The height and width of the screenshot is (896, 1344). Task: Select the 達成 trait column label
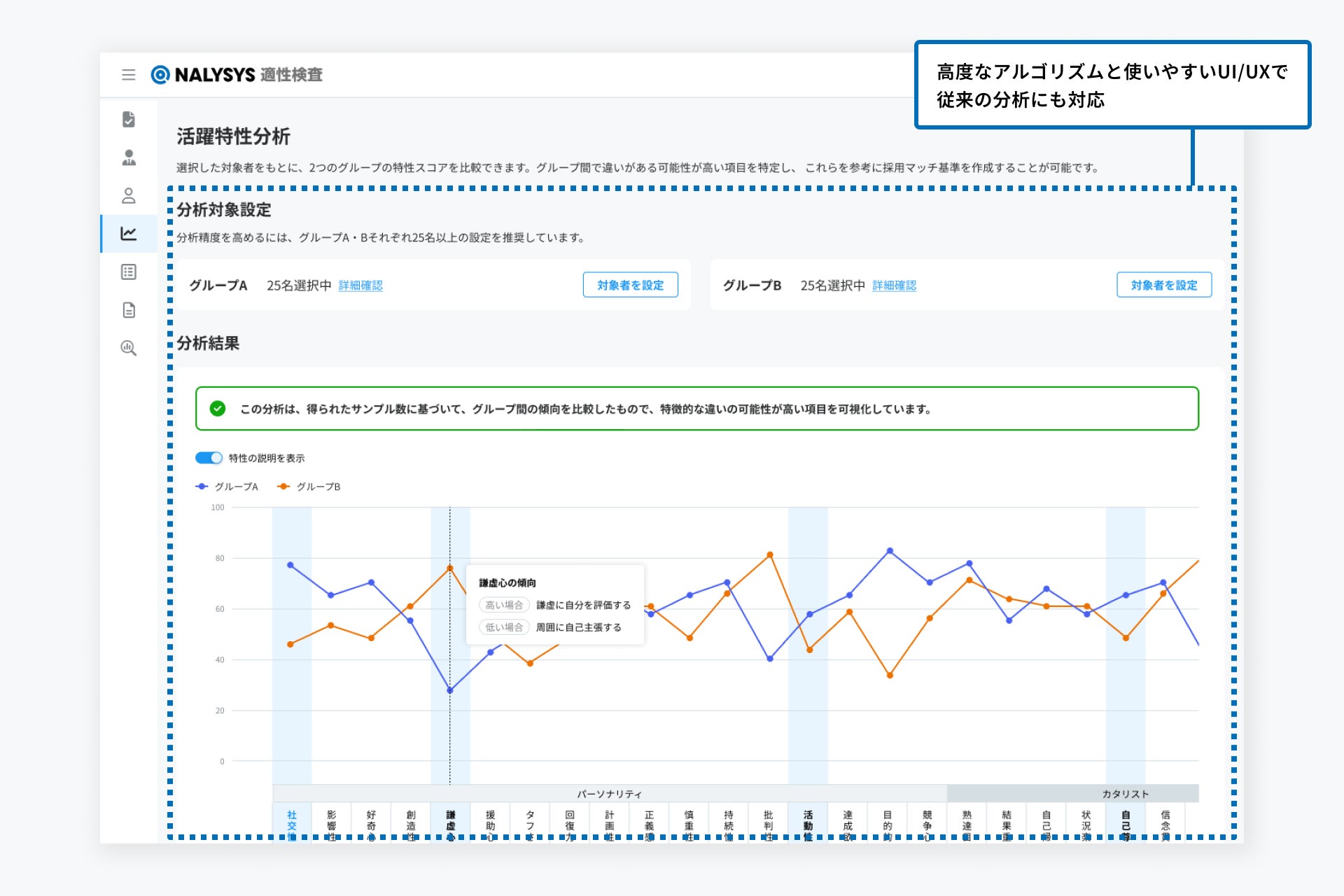848,825
